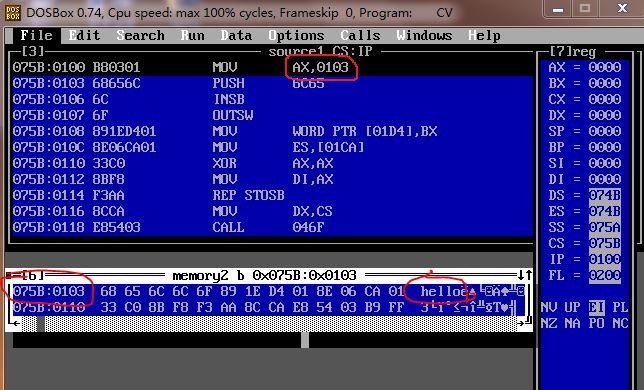Toggle the PL sign flag
Viewport: 644px width, 390px height.
[x=621, y=307]
